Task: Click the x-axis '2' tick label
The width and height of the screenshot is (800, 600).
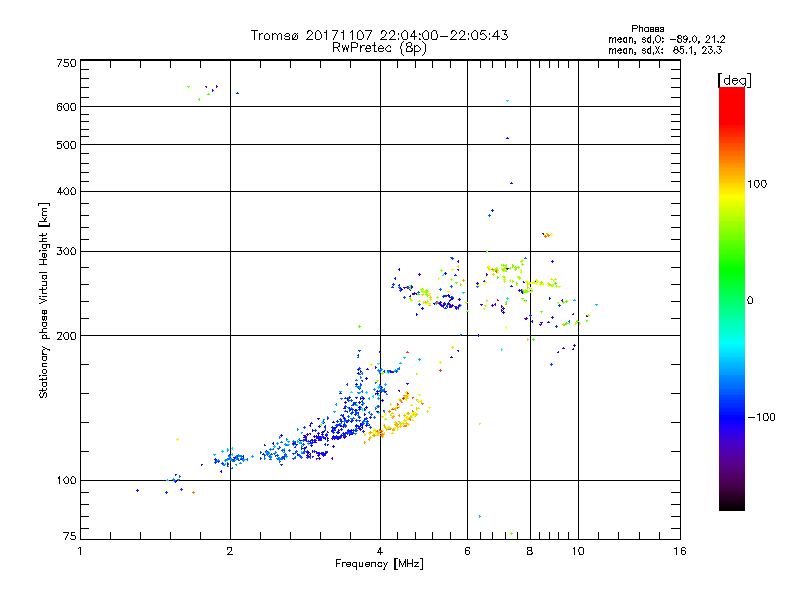Action: (x=230, y=552)
